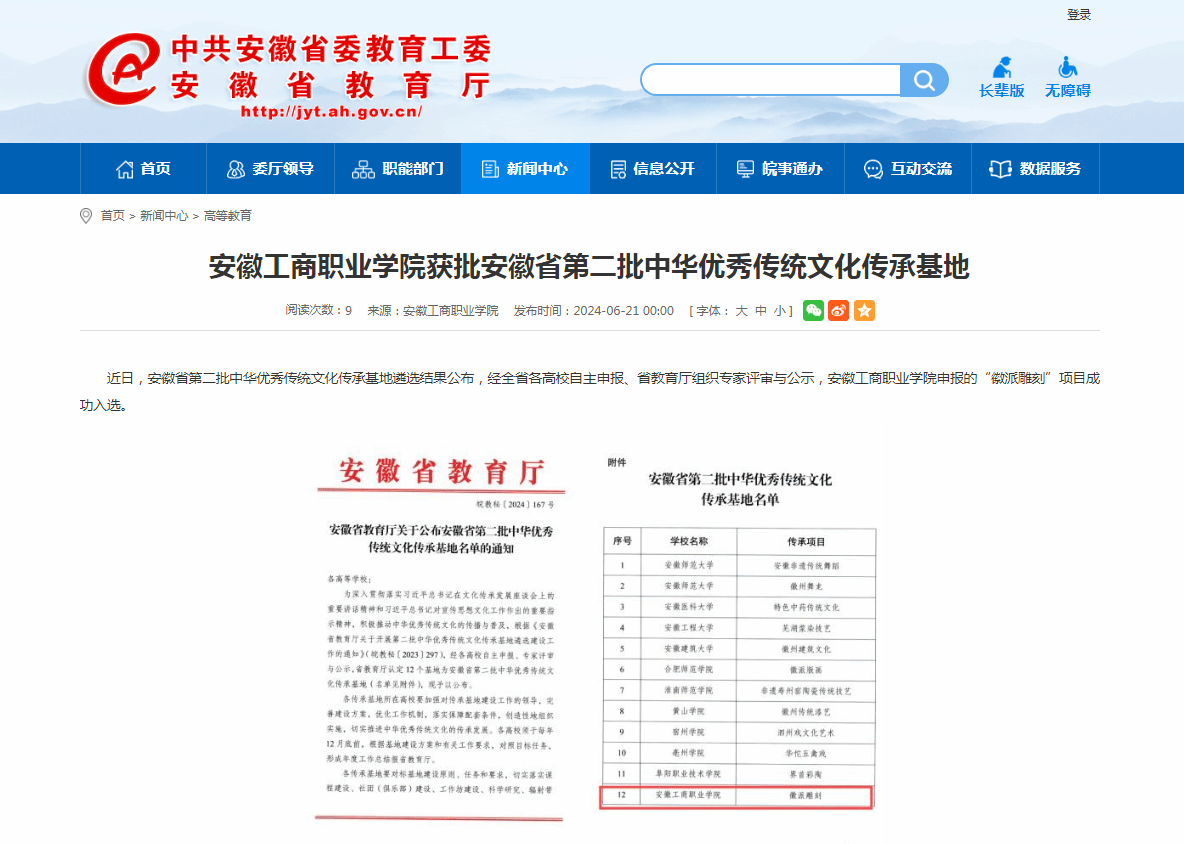1184x844 pixels.
Task: Focus the site search input field
Action: click(771, 80)
